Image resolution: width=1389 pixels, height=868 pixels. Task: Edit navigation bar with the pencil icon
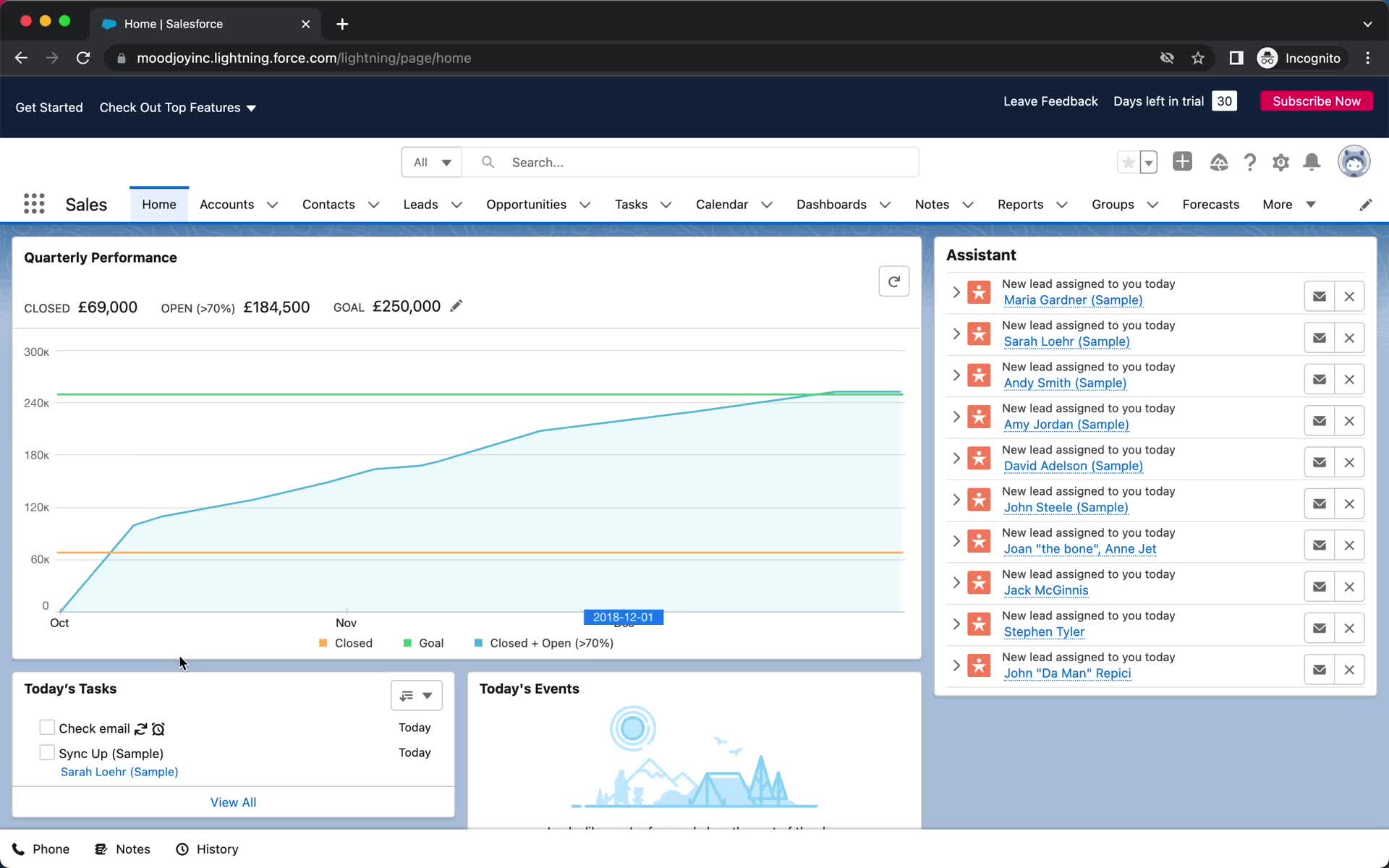click(1365, 205)
